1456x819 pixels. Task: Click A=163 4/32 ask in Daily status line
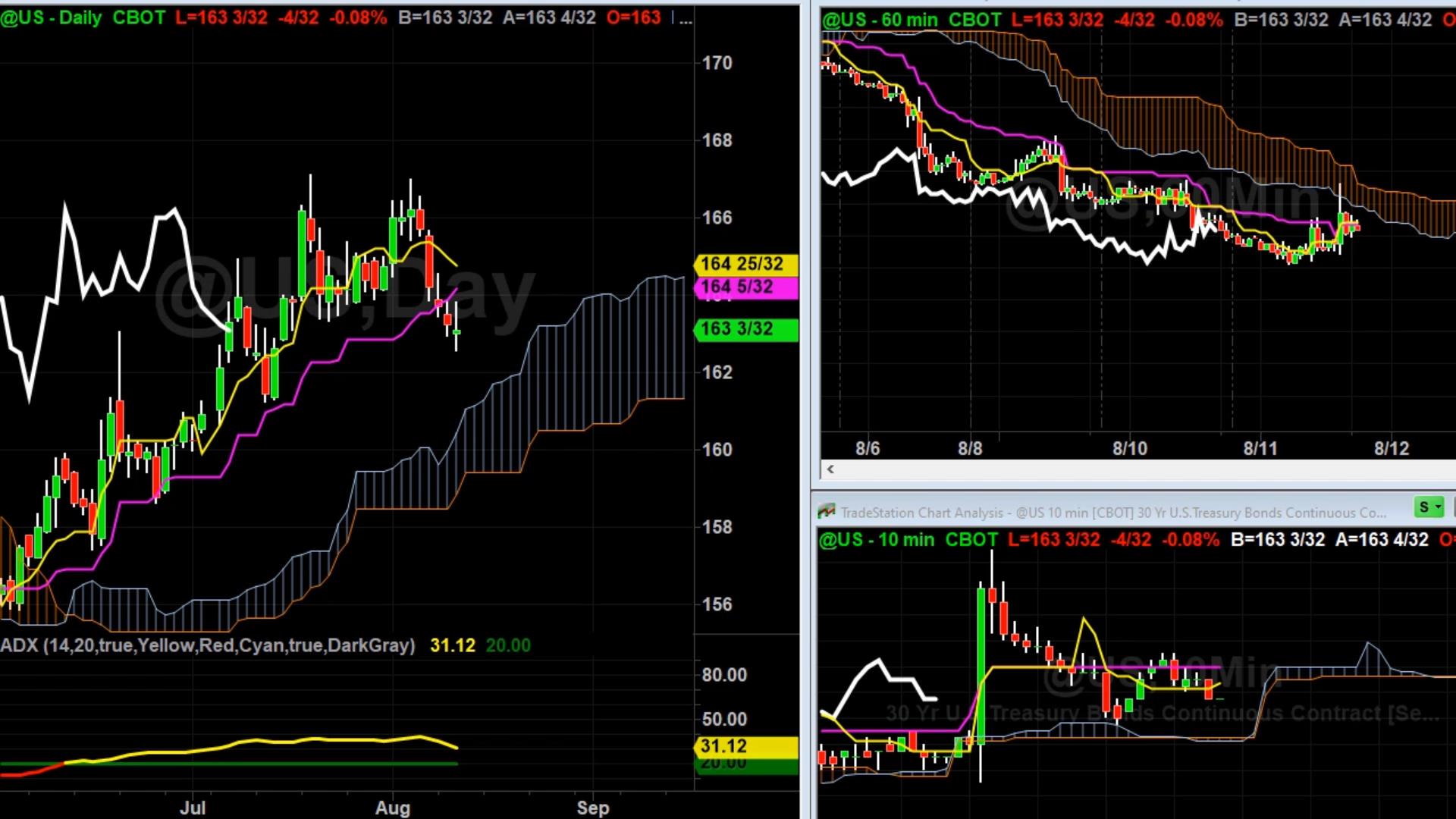(x=549, y=17)
